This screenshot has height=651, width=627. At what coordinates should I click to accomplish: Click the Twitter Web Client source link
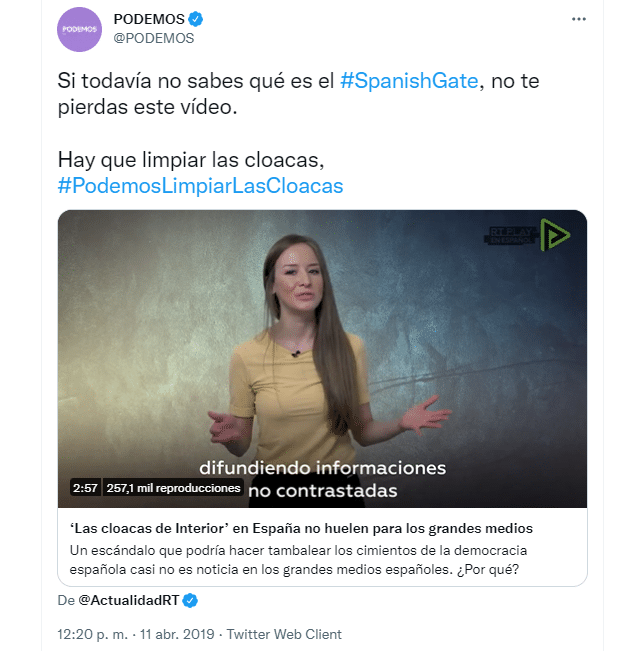click(284, 634)
